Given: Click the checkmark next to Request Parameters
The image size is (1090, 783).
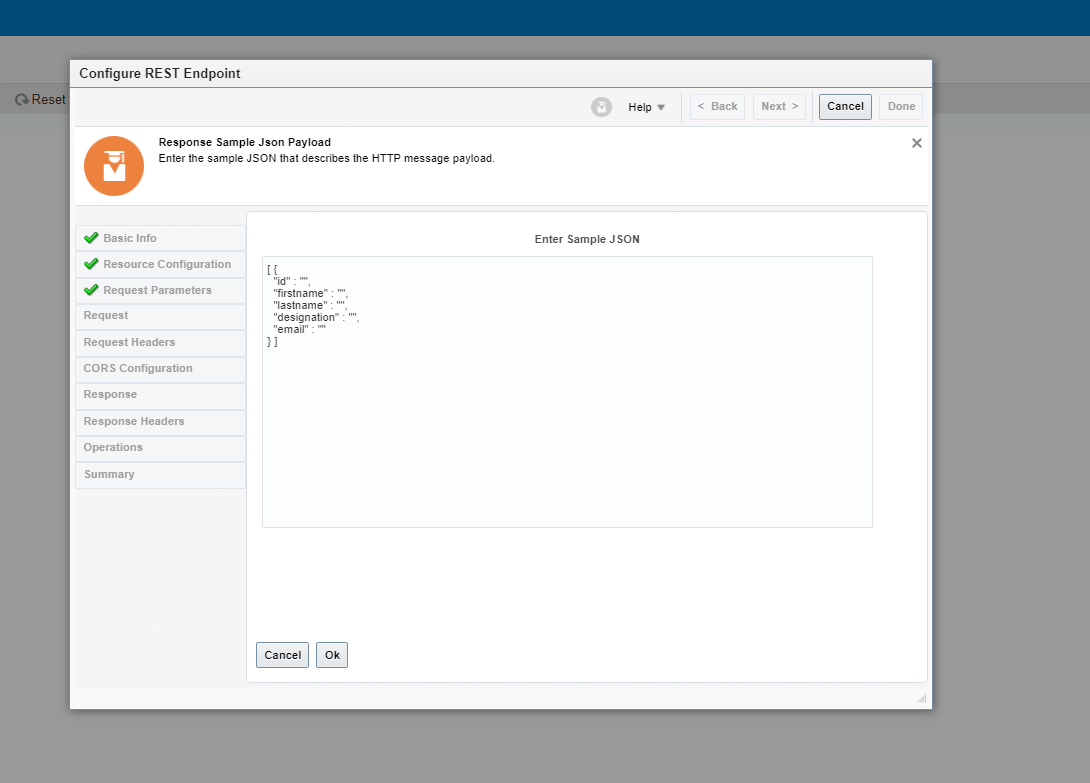Looking at the screenshot, I should coord(89,290).
